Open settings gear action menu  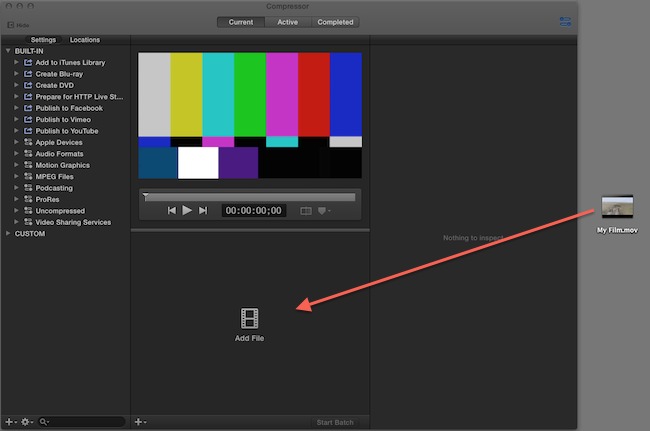(x=27, y=422)
